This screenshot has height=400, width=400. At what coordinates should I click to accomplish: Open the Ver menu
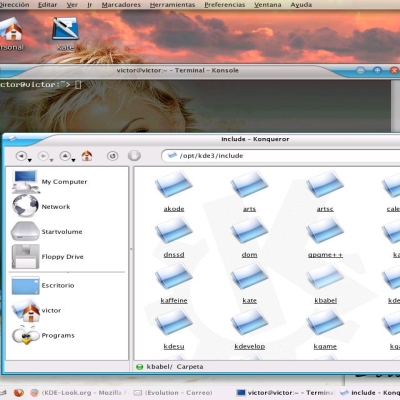point(72,5)
